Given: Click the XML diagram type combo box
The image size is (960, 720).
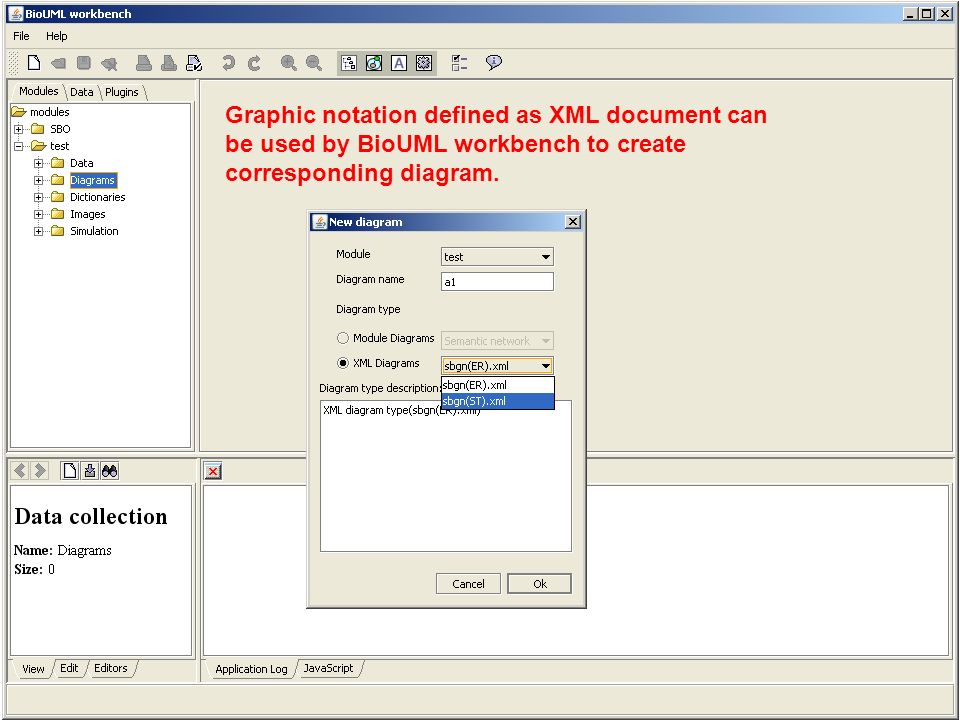Looking at the screenshot, I should (x=497, y=366).
